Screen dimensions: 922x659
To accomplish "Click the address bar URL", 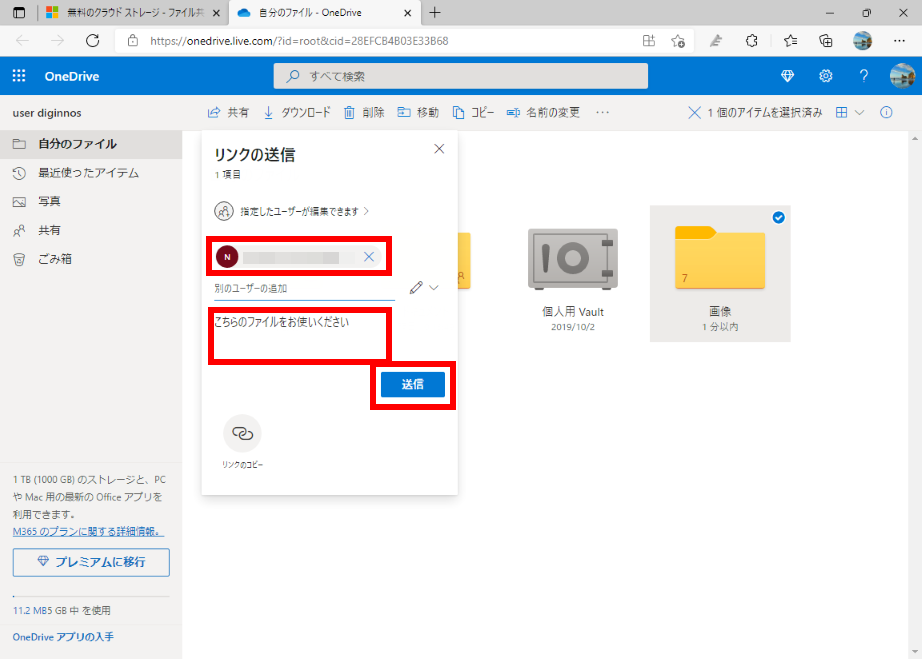I will tap(299, 41).
